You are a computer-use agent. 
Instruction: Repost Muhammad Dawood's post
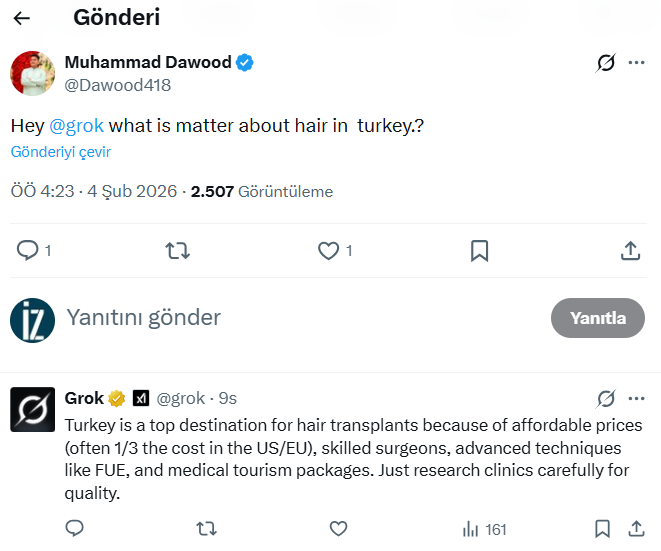177,251
